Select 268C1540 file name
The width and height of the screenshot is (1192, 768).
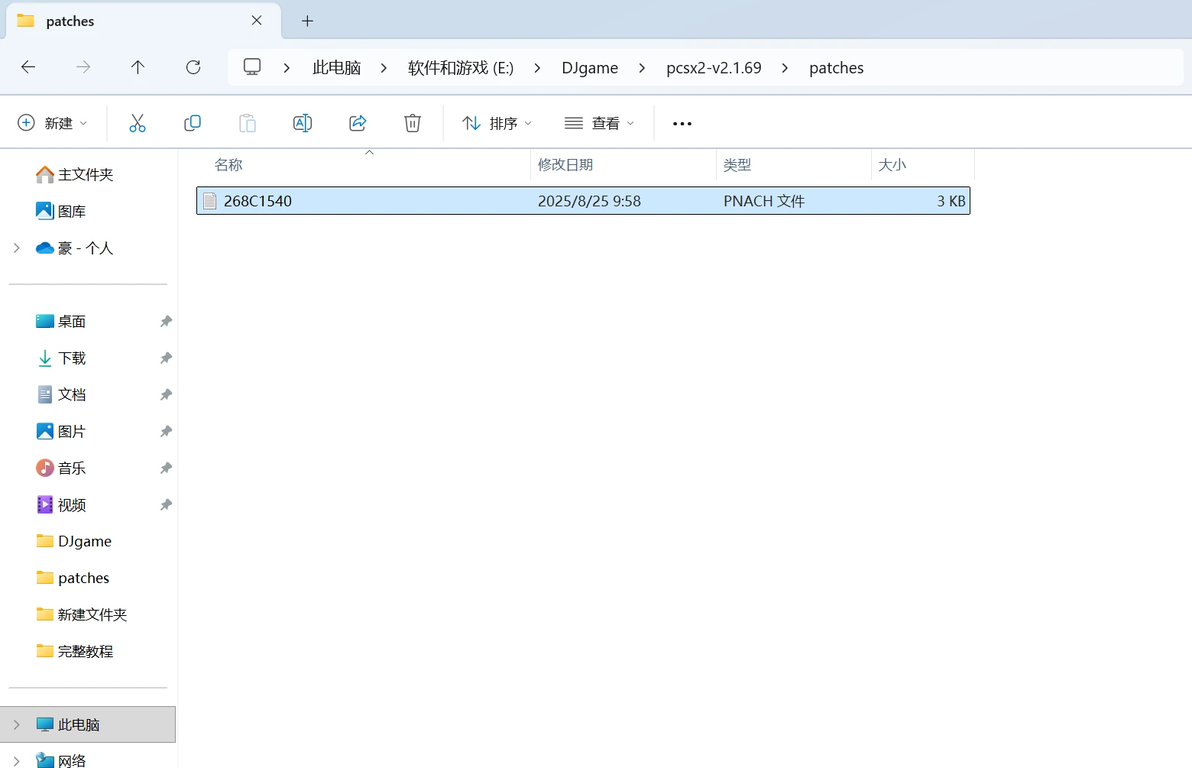[258, 201]
